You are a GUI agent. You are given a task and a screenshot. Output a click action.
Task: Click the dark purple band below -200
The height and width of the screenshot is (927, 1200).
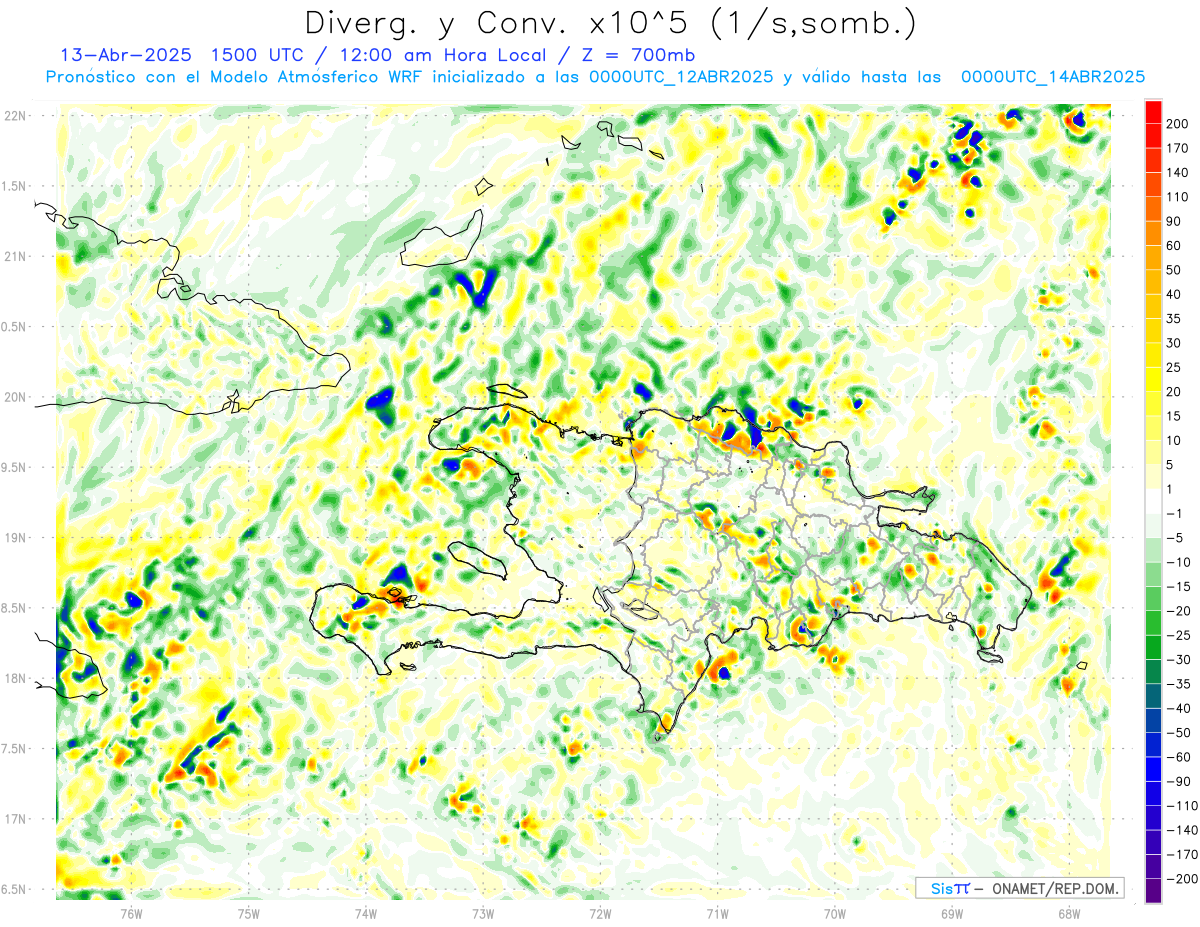pyautogui.click(x=1153, y=890)
